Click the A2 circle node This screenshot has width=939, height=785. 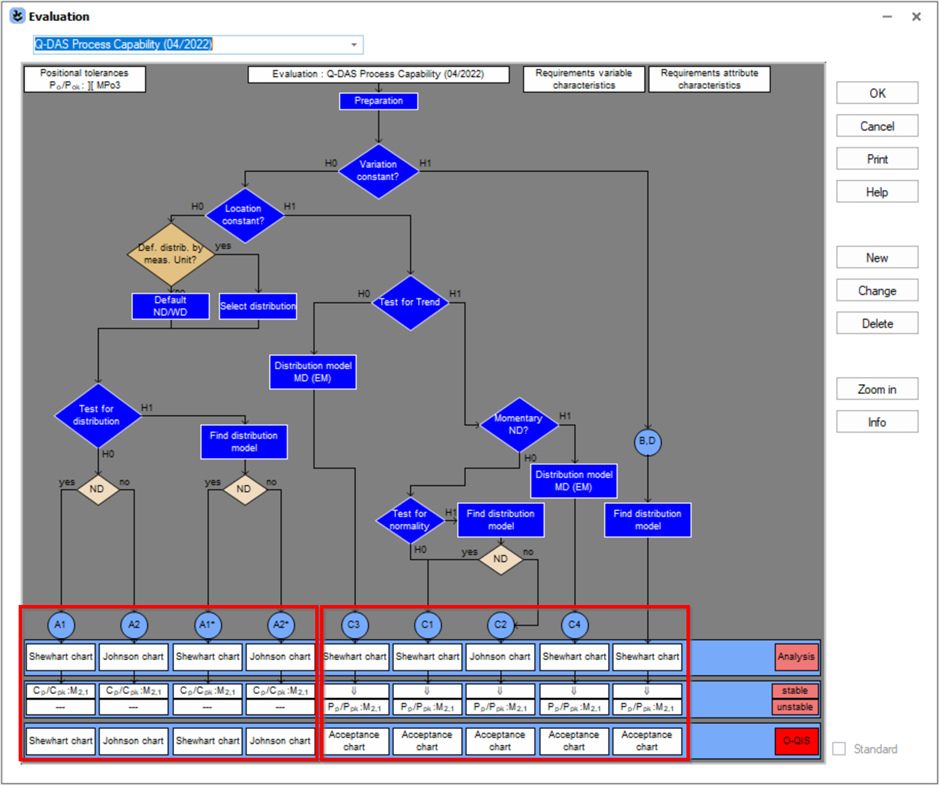coord(134,625)
